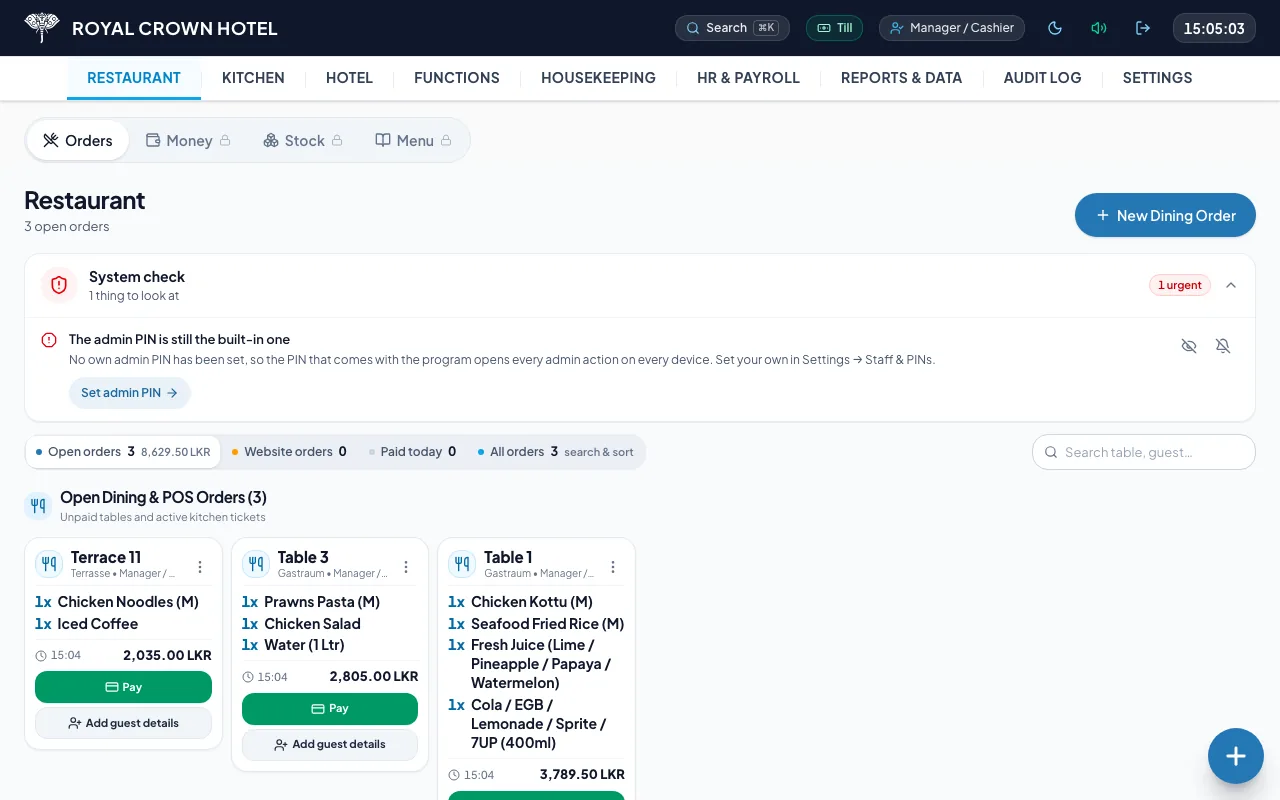
Task: Click the Set admin PIN link
Action: point(130,393)
